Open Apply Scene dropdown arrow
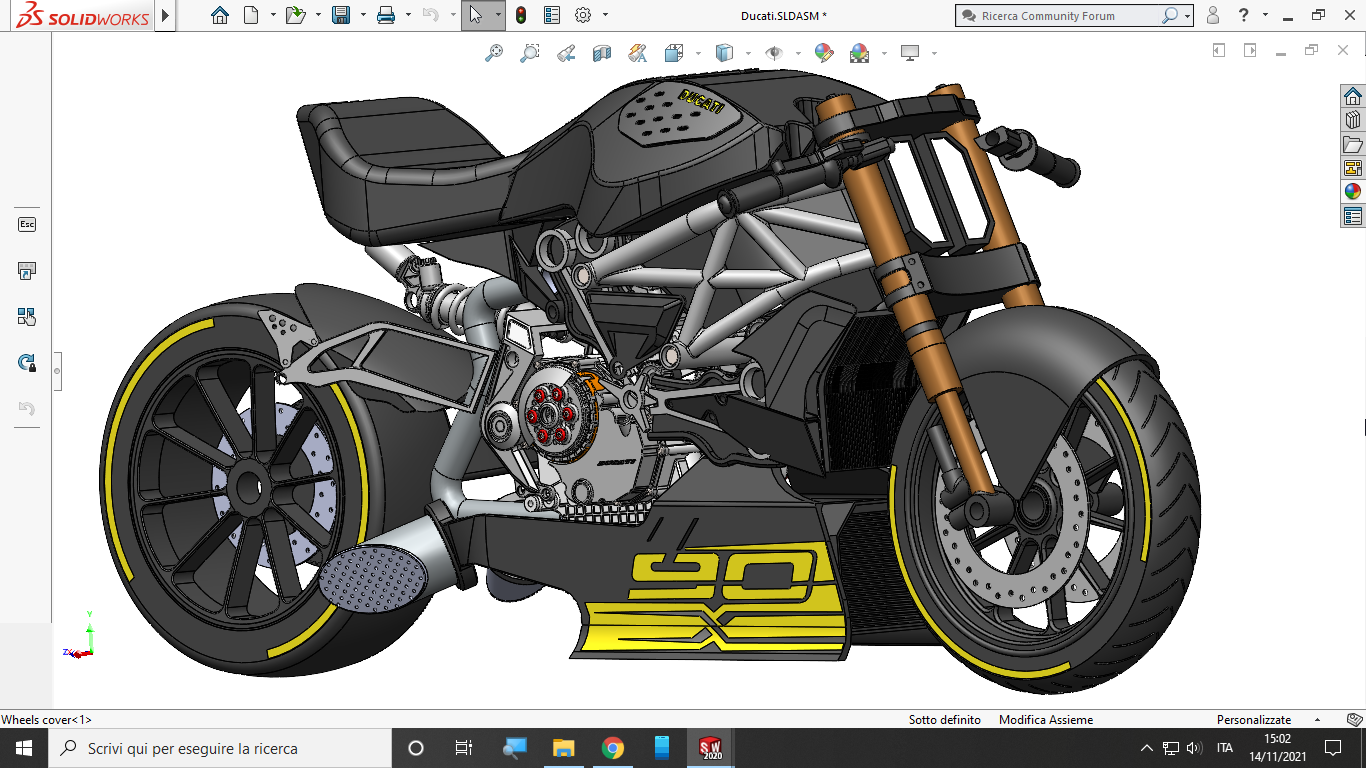Screen dimensions: 1366x768 coord(884,53)
